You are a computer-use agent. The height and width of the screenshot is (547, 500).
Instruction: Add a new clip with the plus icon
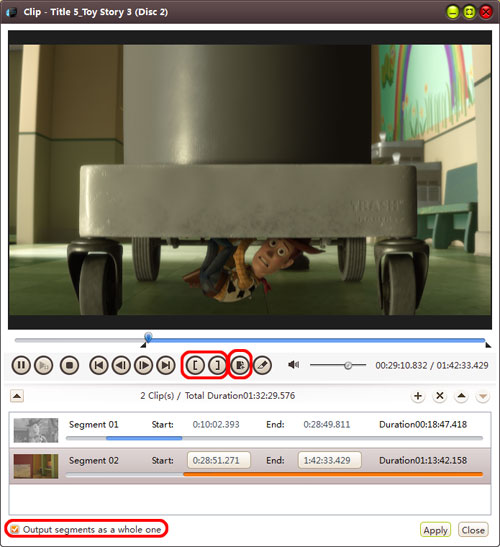coord(418,396)
